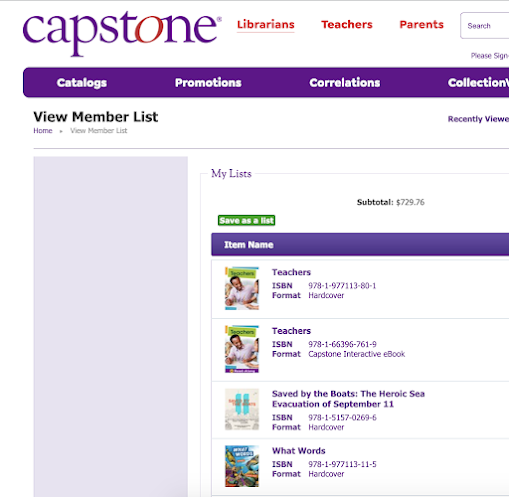The image size is (509, 497).
Task: Select ISBN 978-1-977113-80-1 text
Action: (342, 286)
